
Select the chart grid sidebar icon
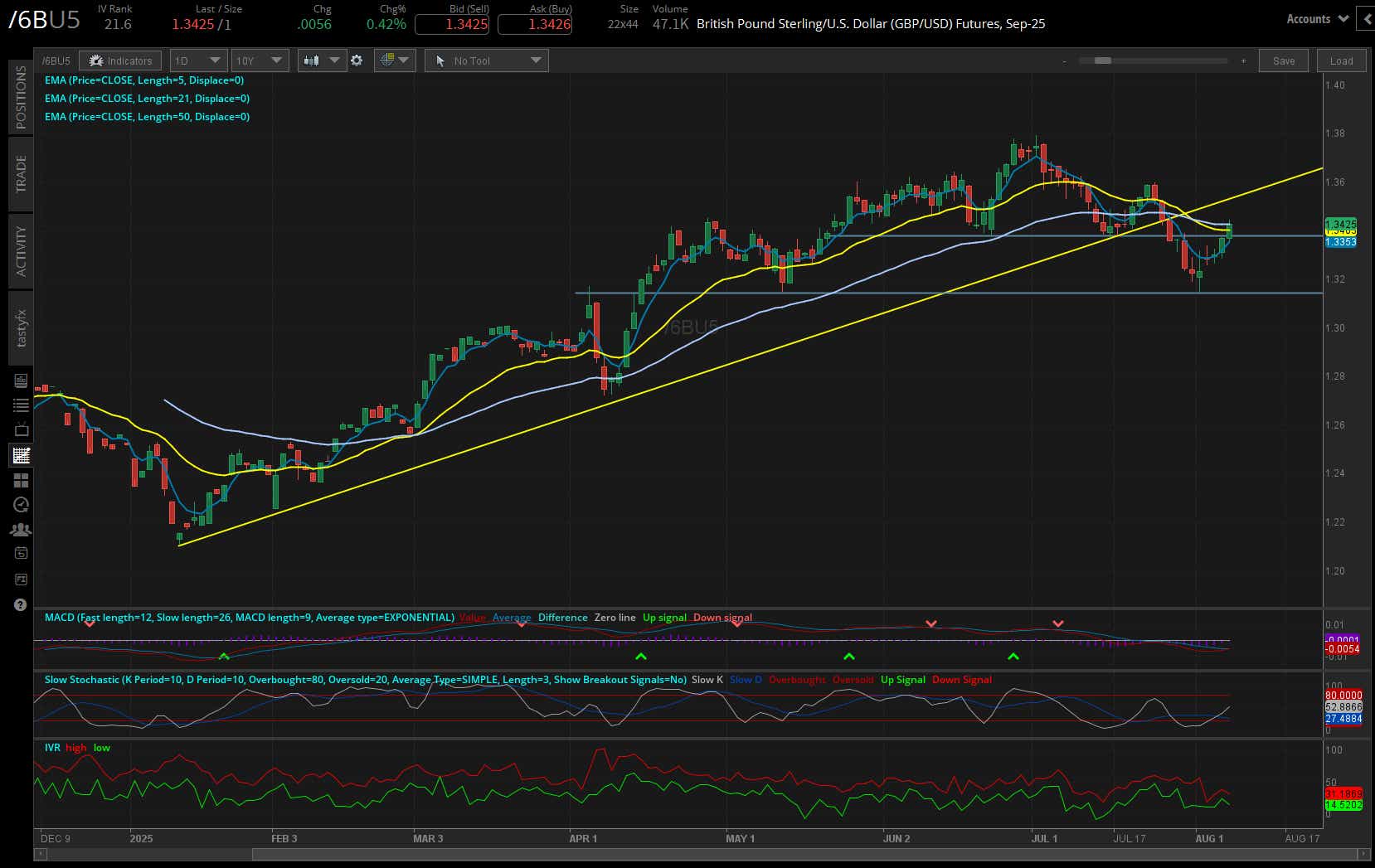[21, 455]
